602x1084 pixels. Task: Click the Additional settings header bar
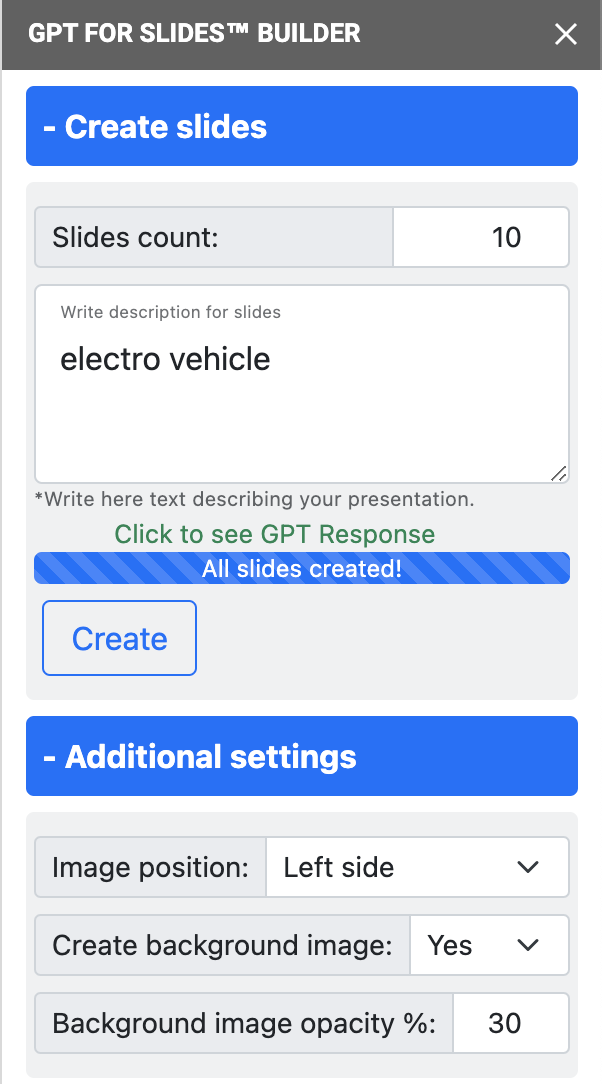[x=302, y=756]
